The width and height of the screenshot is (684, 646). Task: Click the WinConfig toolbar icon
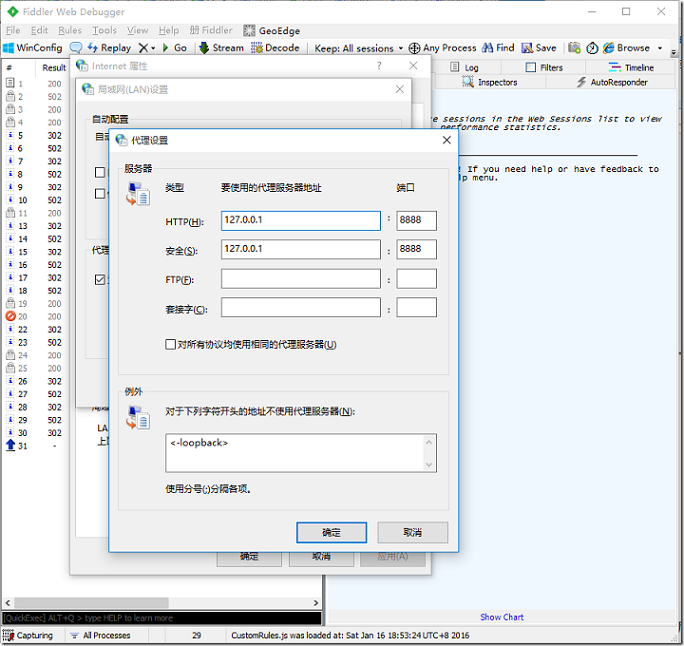click(8, 48)
